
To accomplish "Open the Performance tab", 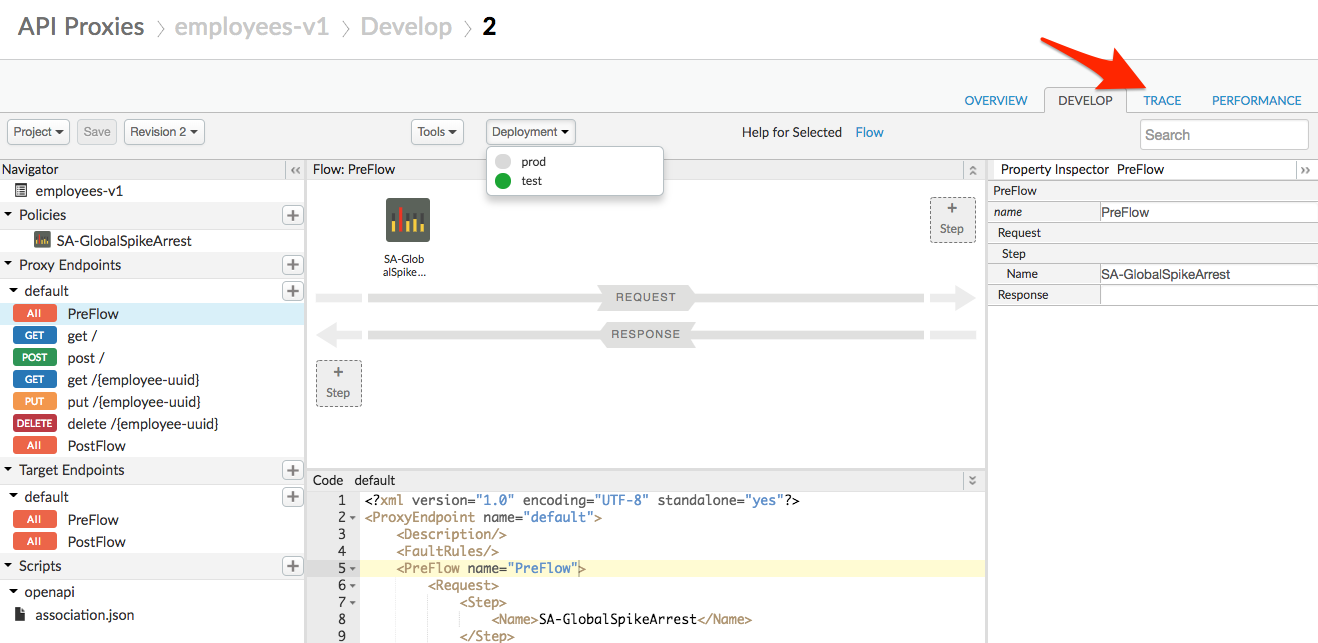I will click(1256, 100).
